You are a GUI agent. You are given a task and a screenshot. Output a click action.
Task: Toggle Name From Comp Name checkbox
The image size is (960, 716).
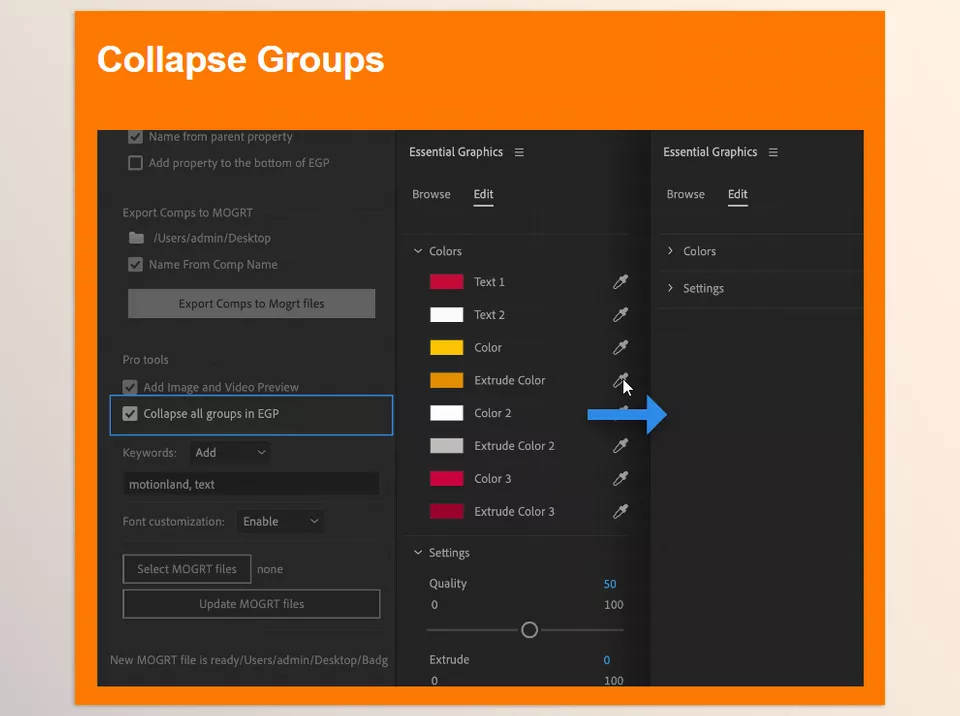135,265
